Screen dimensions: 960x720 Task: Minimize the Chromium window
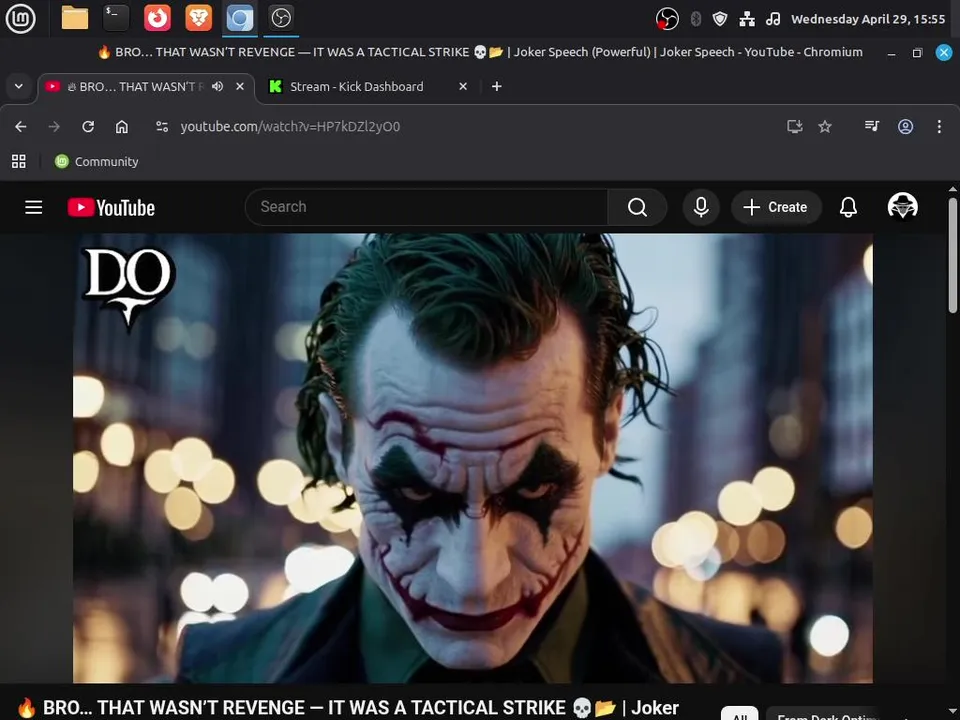point(891,53)
